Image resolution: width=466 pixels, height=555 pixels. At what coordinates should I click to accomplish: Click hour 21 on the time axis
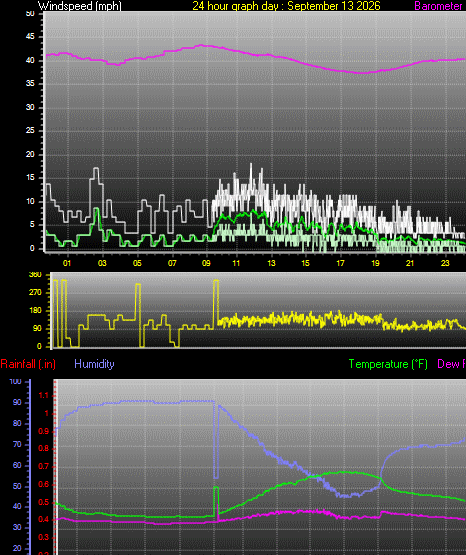coord(409,263)
